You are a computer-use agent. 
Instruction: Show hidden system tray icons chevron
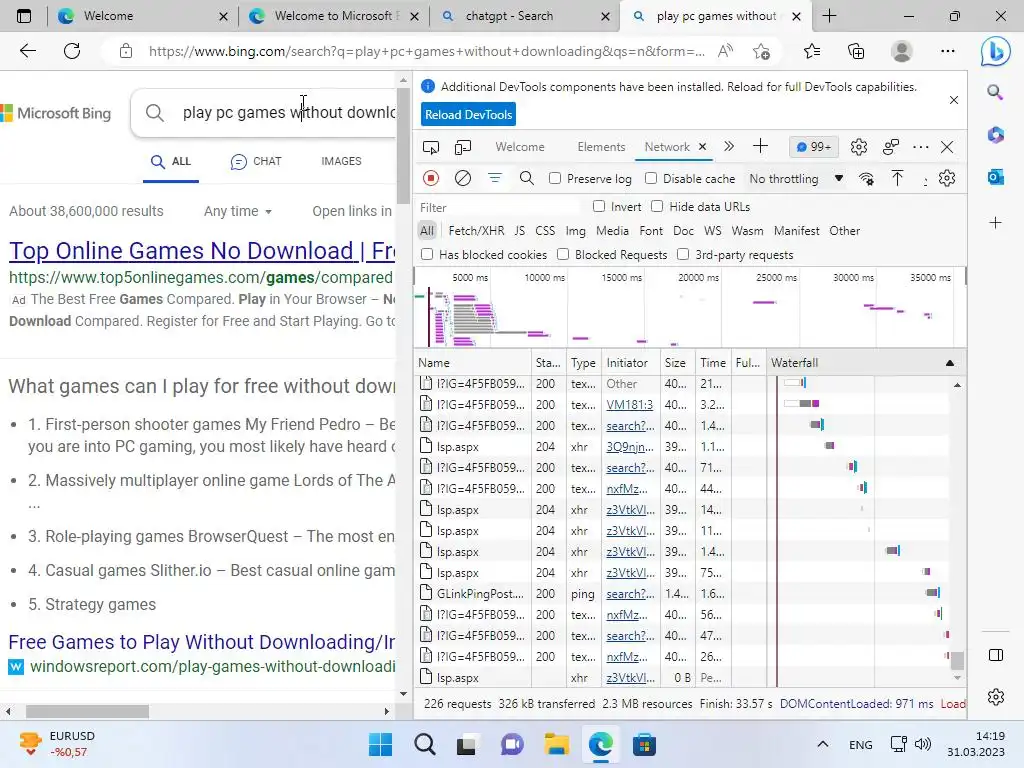click(823, 744)
